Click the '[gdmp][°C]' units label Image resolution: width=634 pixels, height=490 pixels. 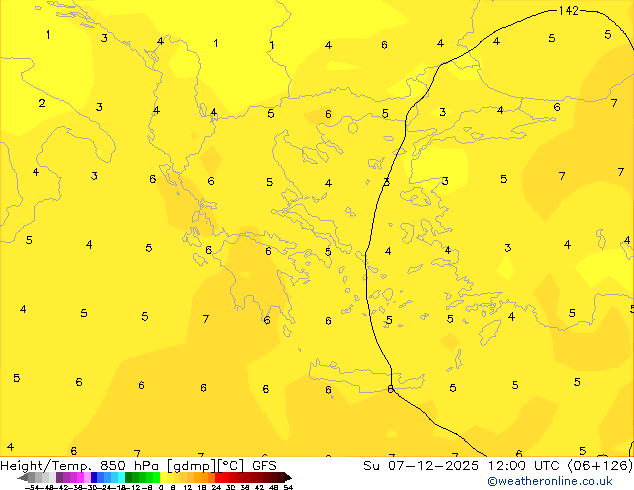pos(206,466)
